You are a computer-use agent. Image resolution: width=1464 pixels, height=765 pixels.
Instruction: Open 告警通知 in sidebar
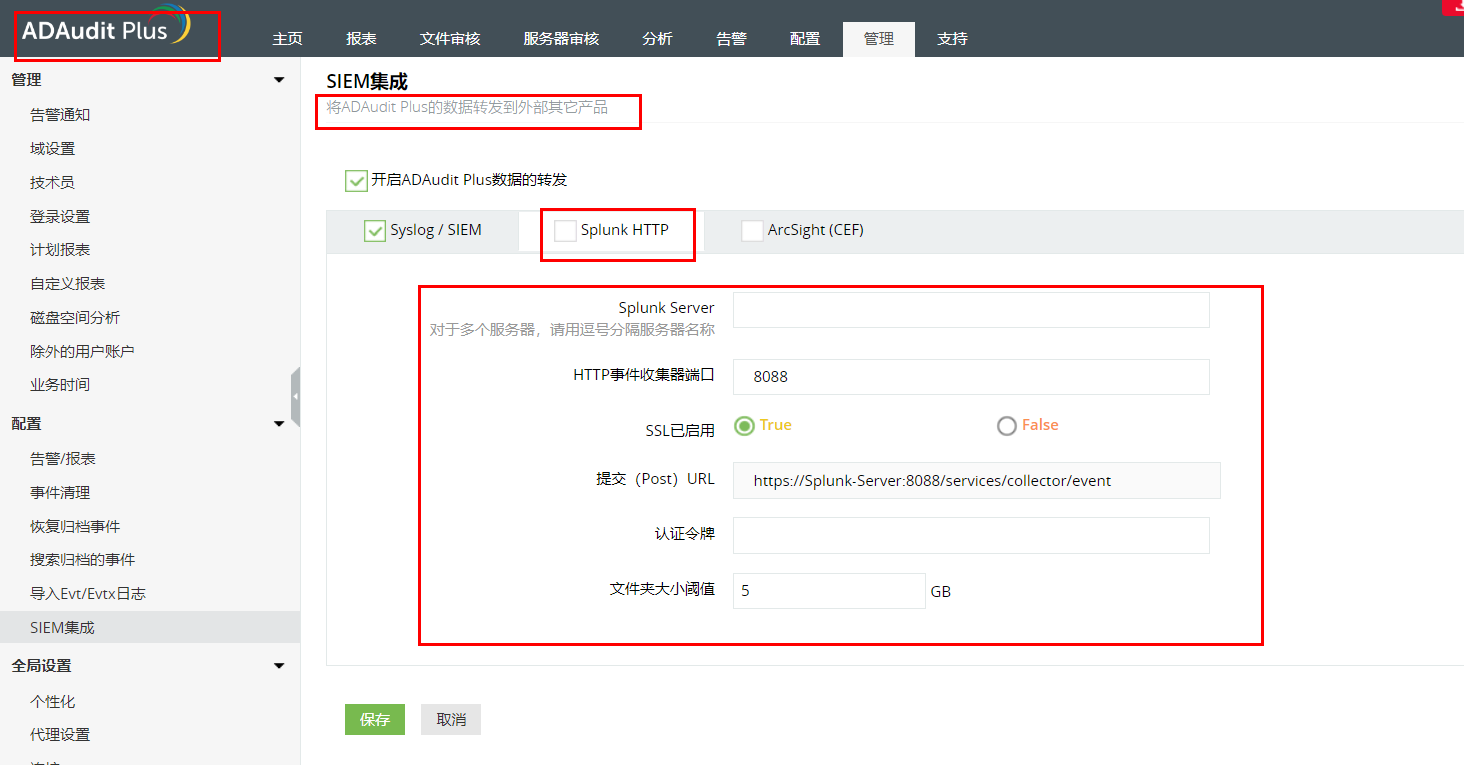click(x=60, y=115)
